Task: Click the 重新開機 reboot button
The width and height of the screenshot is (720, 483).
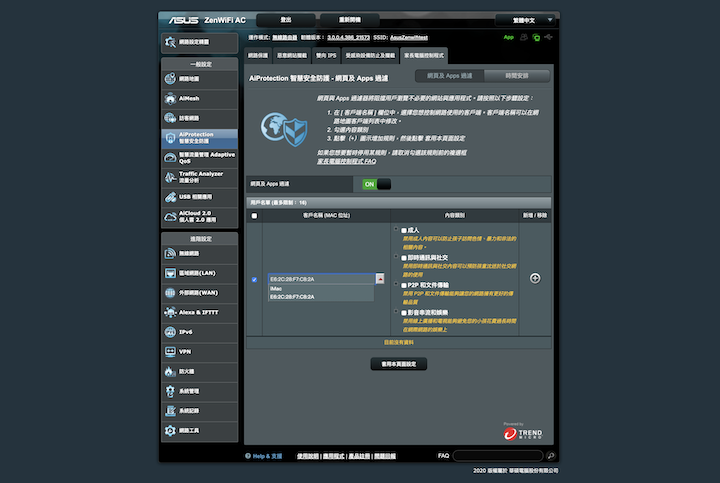Action: pyautogui.click(x=350, y=20)
